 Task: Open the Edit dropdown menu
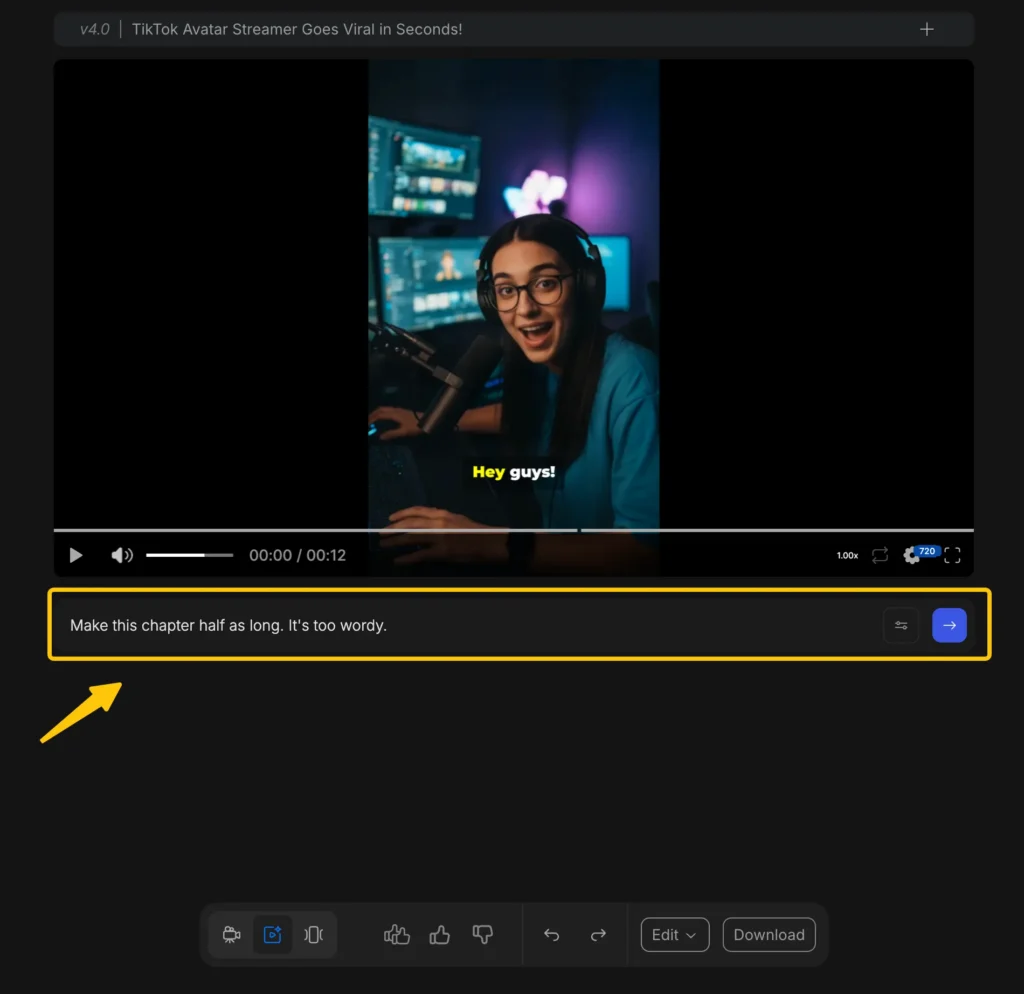(674, 934)
